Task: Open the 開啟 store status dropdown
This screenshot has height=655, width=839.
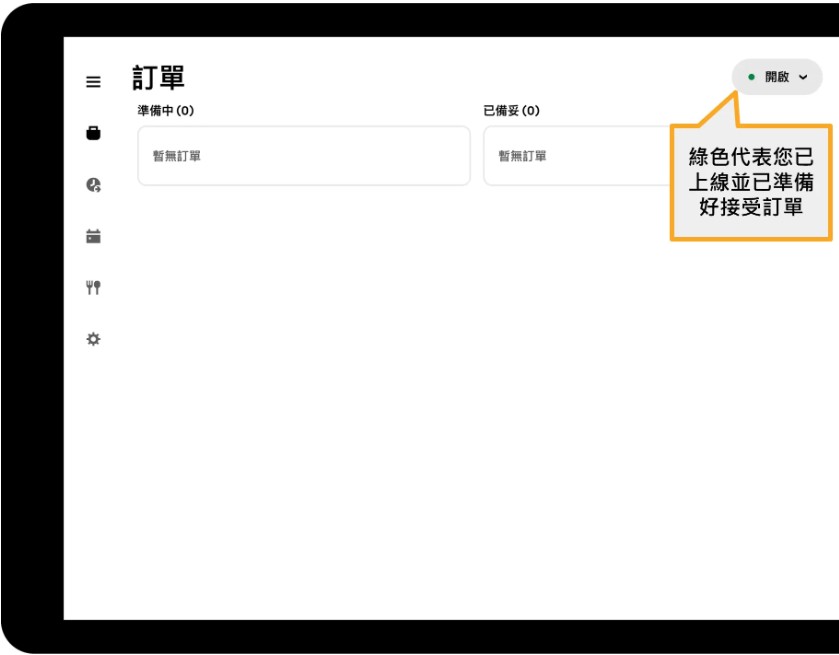Action: tap(777, 77)
